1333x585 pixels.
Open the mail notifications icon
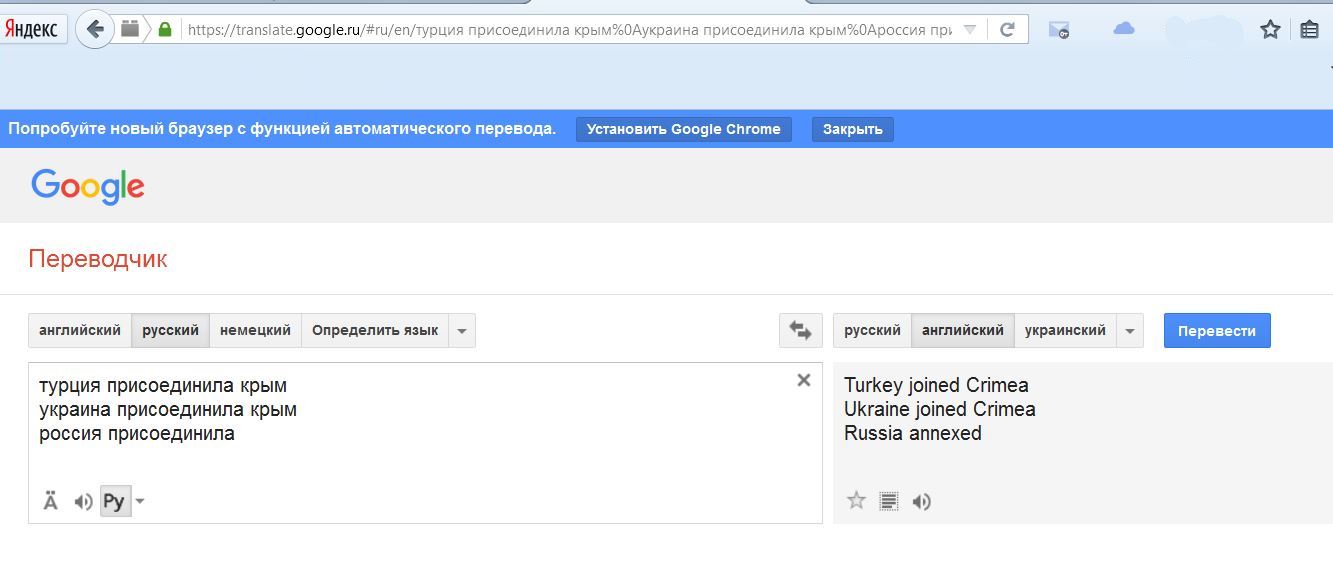1059,30
